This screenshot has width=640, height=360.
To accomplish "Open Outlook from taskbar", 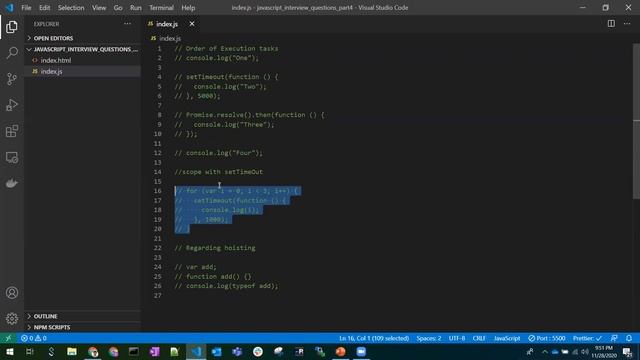I will tap(216, 352).
